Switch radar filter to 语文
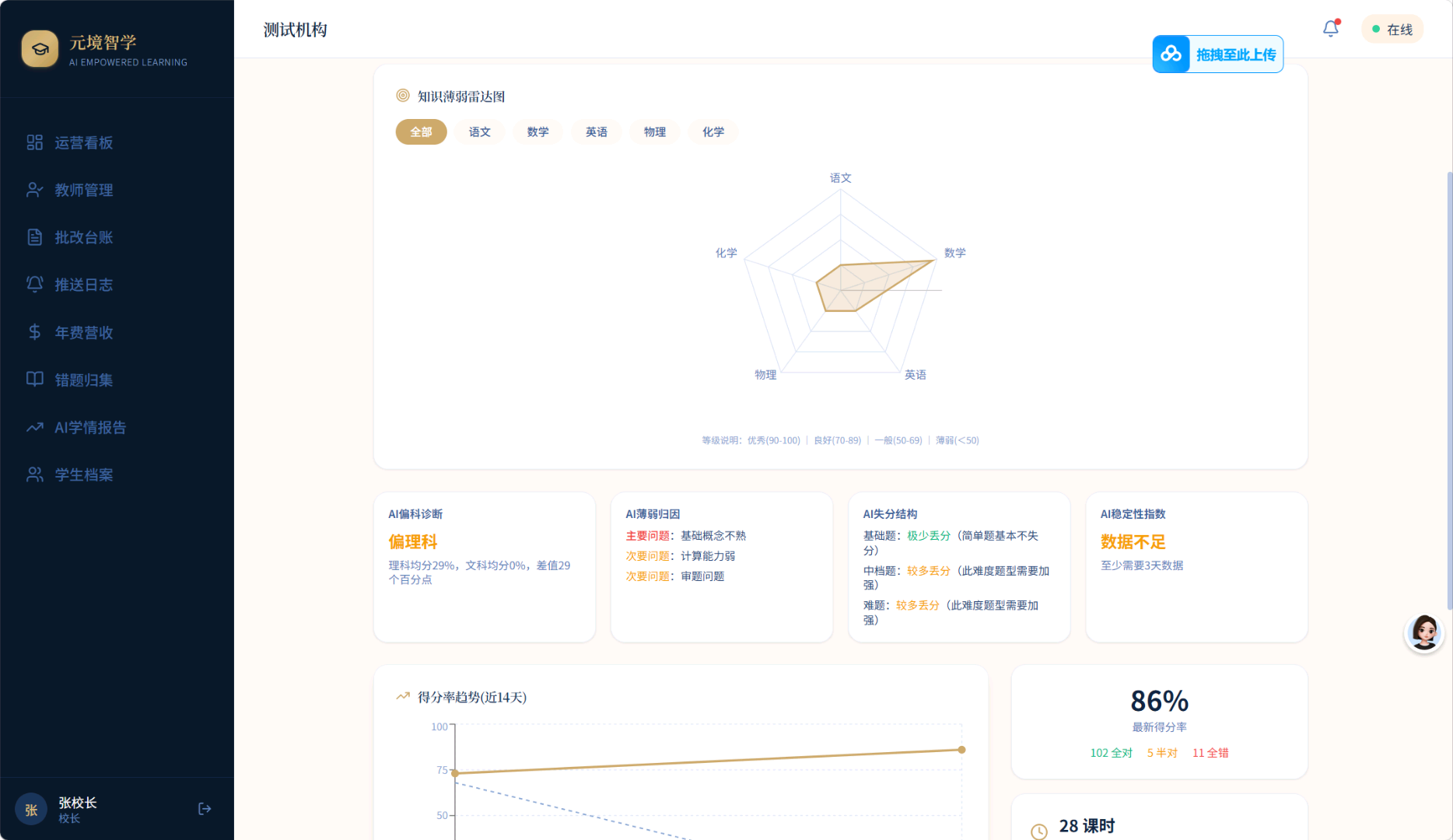 tap(479, 131)
